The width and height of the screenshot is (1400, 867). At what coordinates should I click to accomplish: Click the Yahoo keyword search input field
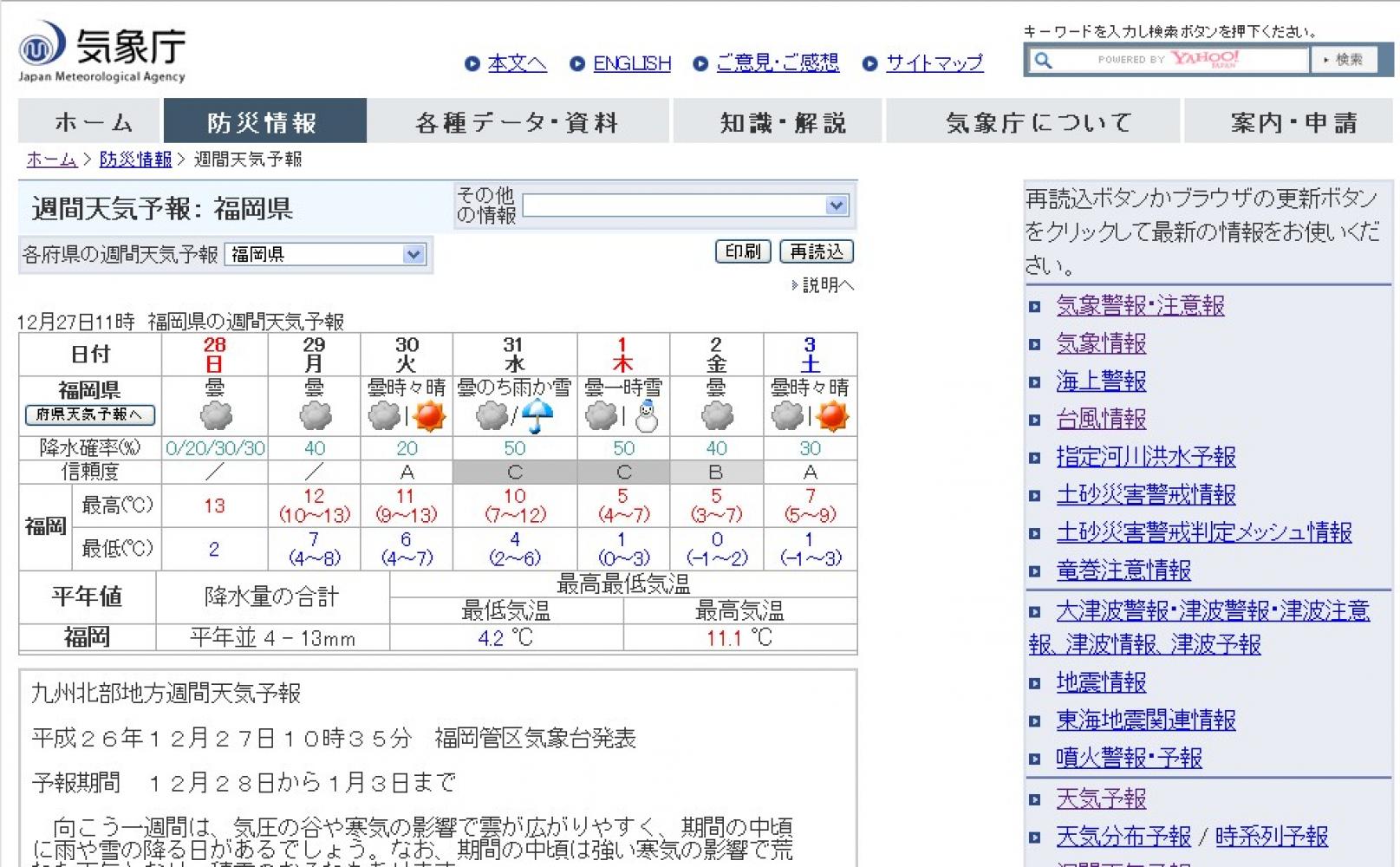coord(1179,60)
